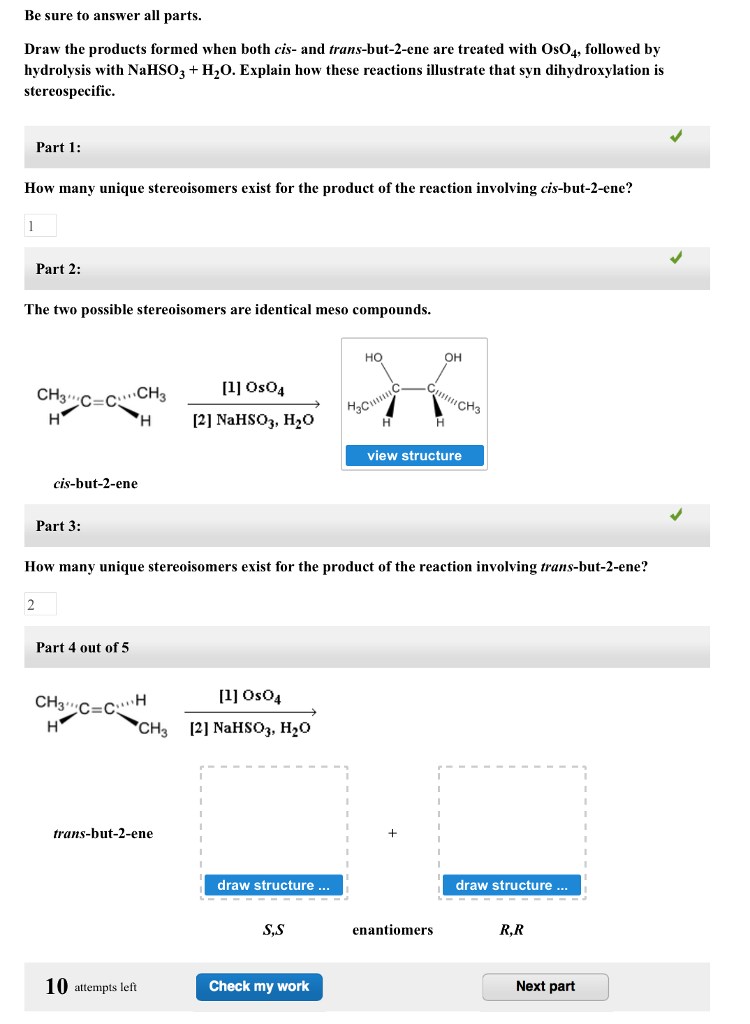This screenshot has height=1024, width=750.
Task: Click the Check my work button
Action: (x=259, y=987)
